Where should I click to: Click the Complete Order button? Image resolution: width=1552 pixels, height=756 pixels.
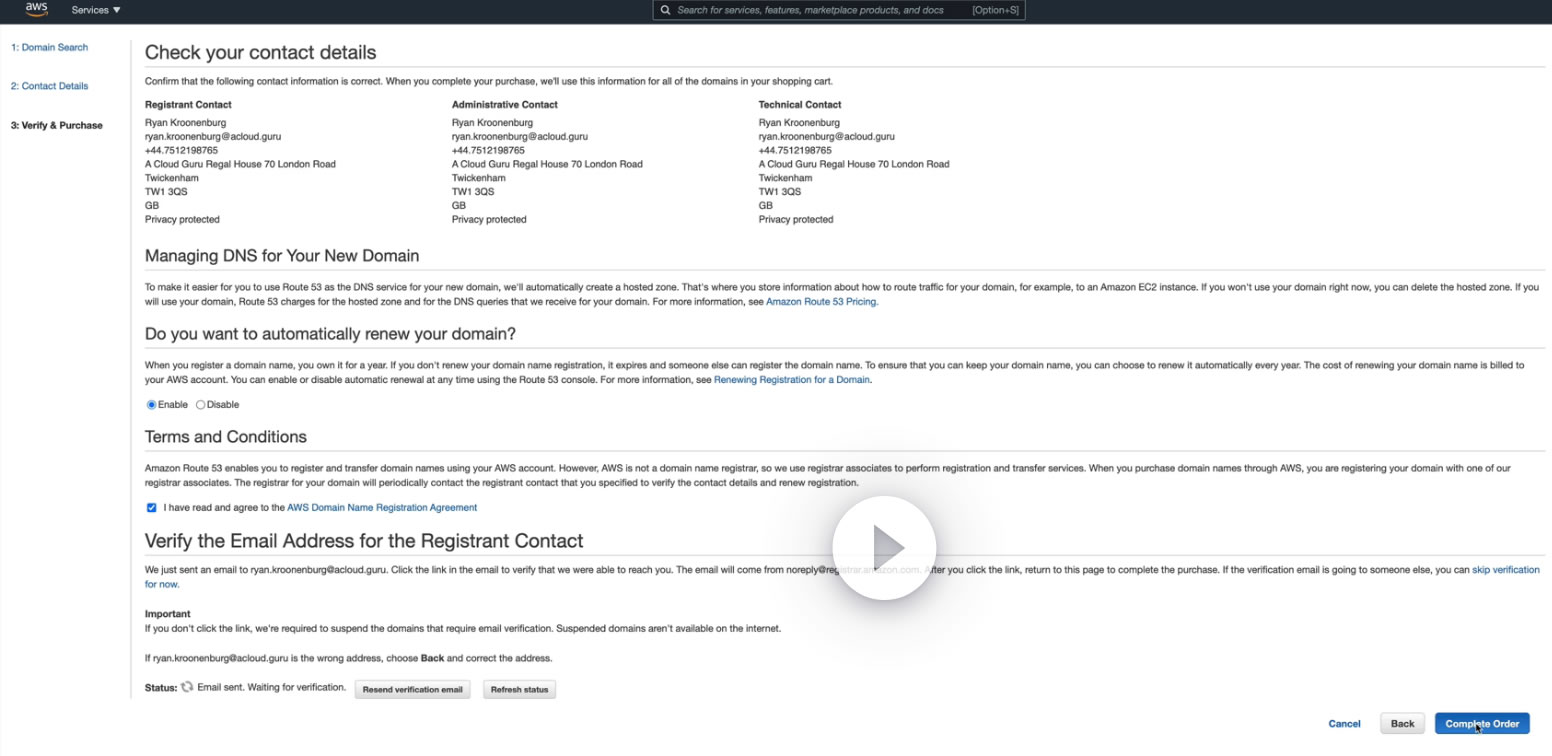(x=1482, y=724)
